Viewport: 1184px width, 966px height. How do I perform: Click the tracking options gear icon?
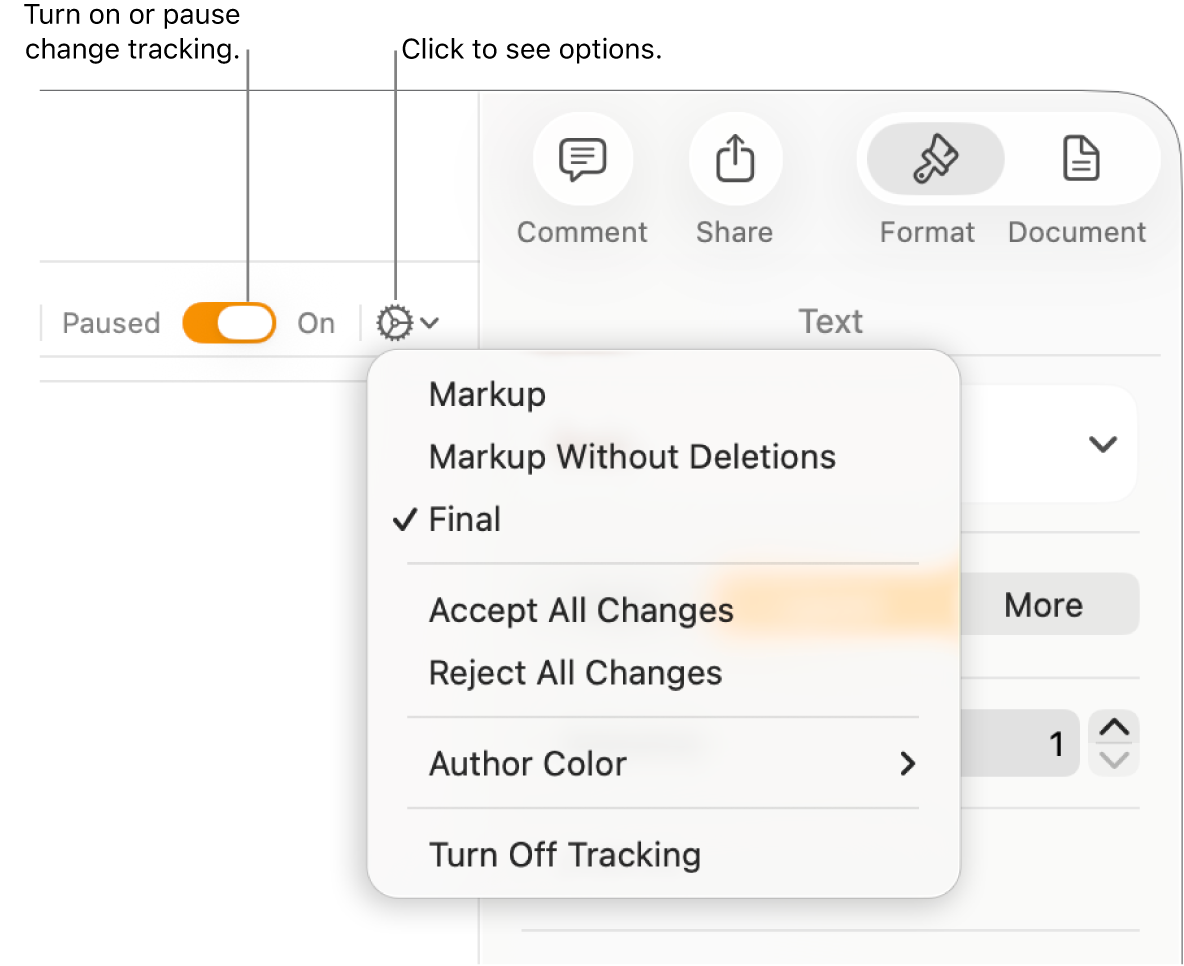[x=396, y=322]
